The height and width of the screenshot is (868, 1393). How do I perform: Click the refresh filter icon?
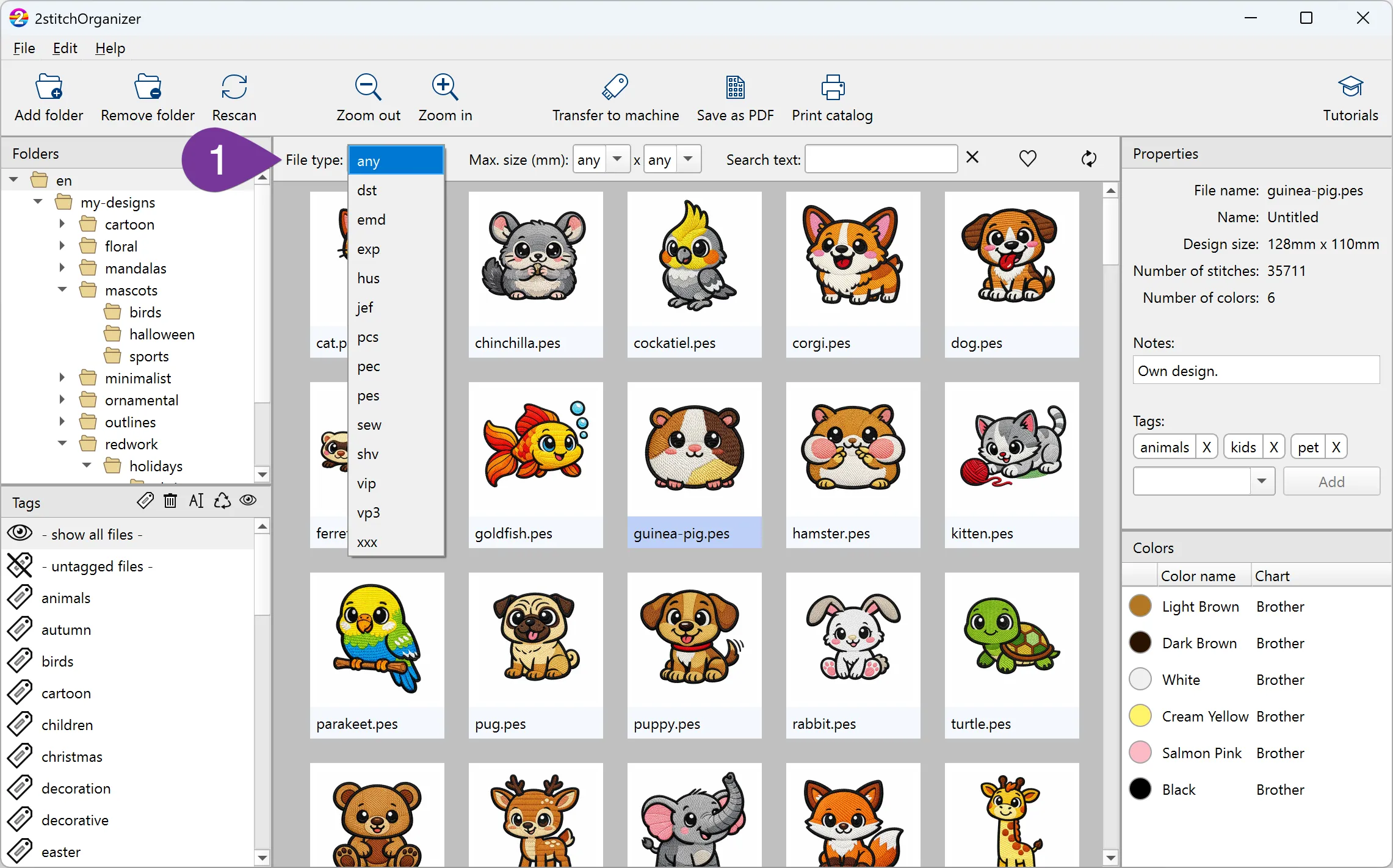(1089, 159)
